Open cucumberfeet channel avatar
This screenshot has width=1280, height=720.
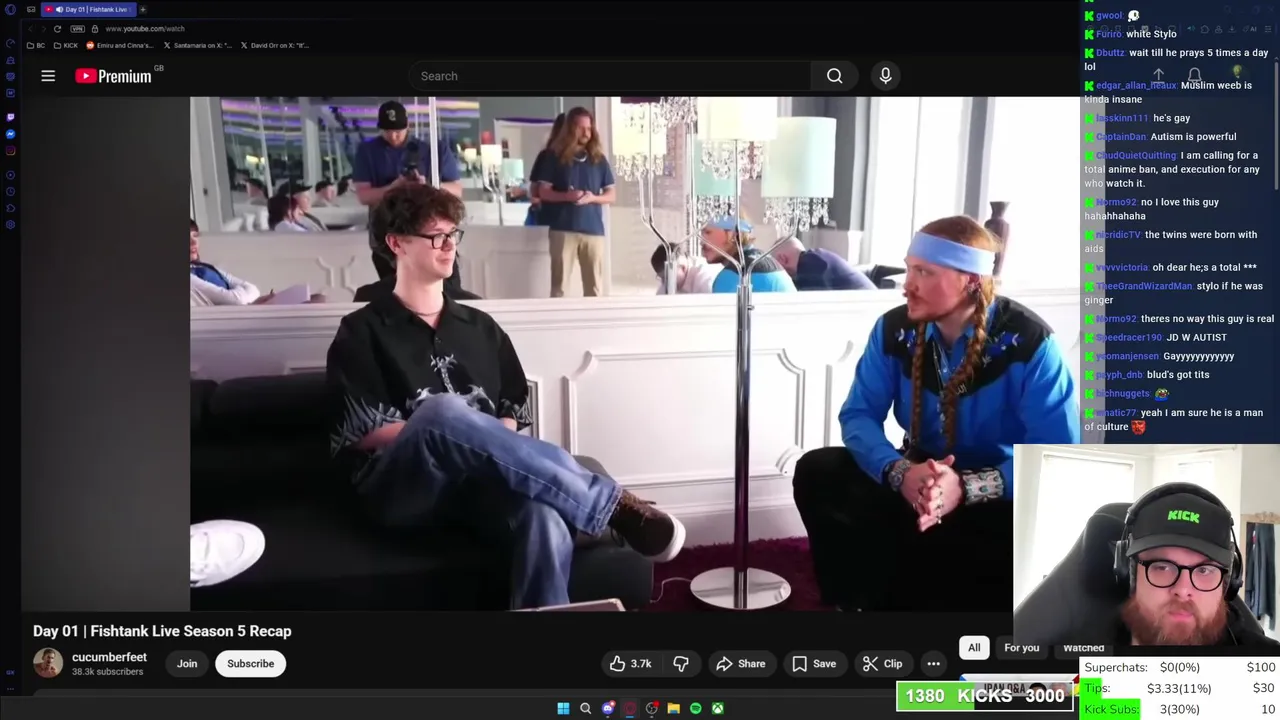coord(47,663)
